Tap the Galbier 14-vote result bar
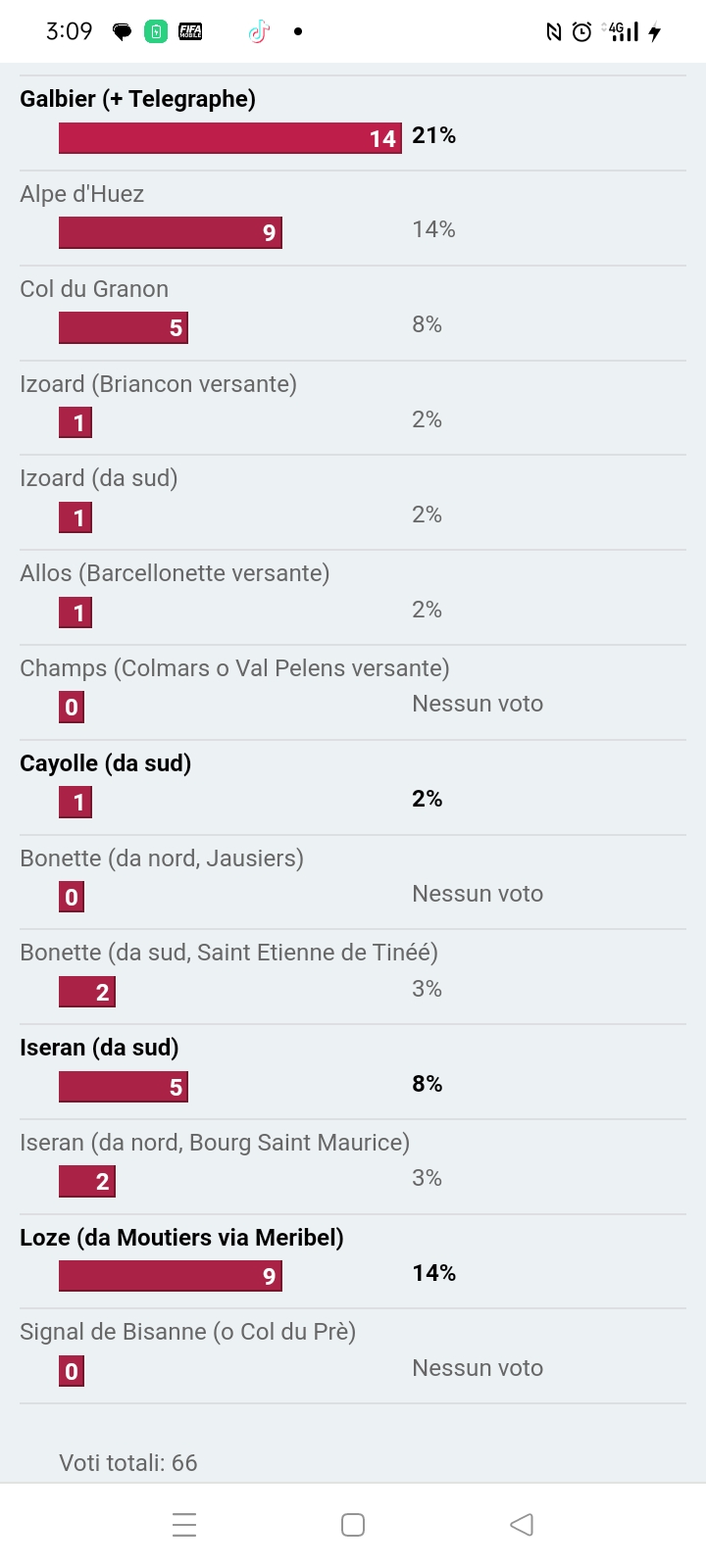 pyautogui.click(x=229, y=138)
